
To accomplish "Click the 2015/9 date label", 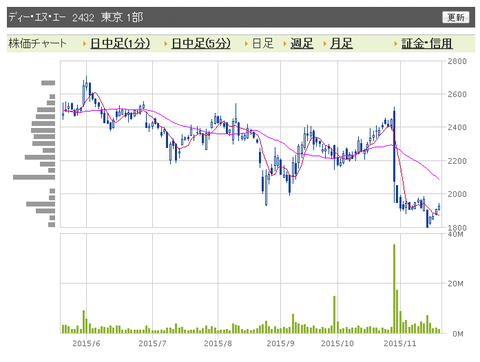I will (x=280, y=344).
